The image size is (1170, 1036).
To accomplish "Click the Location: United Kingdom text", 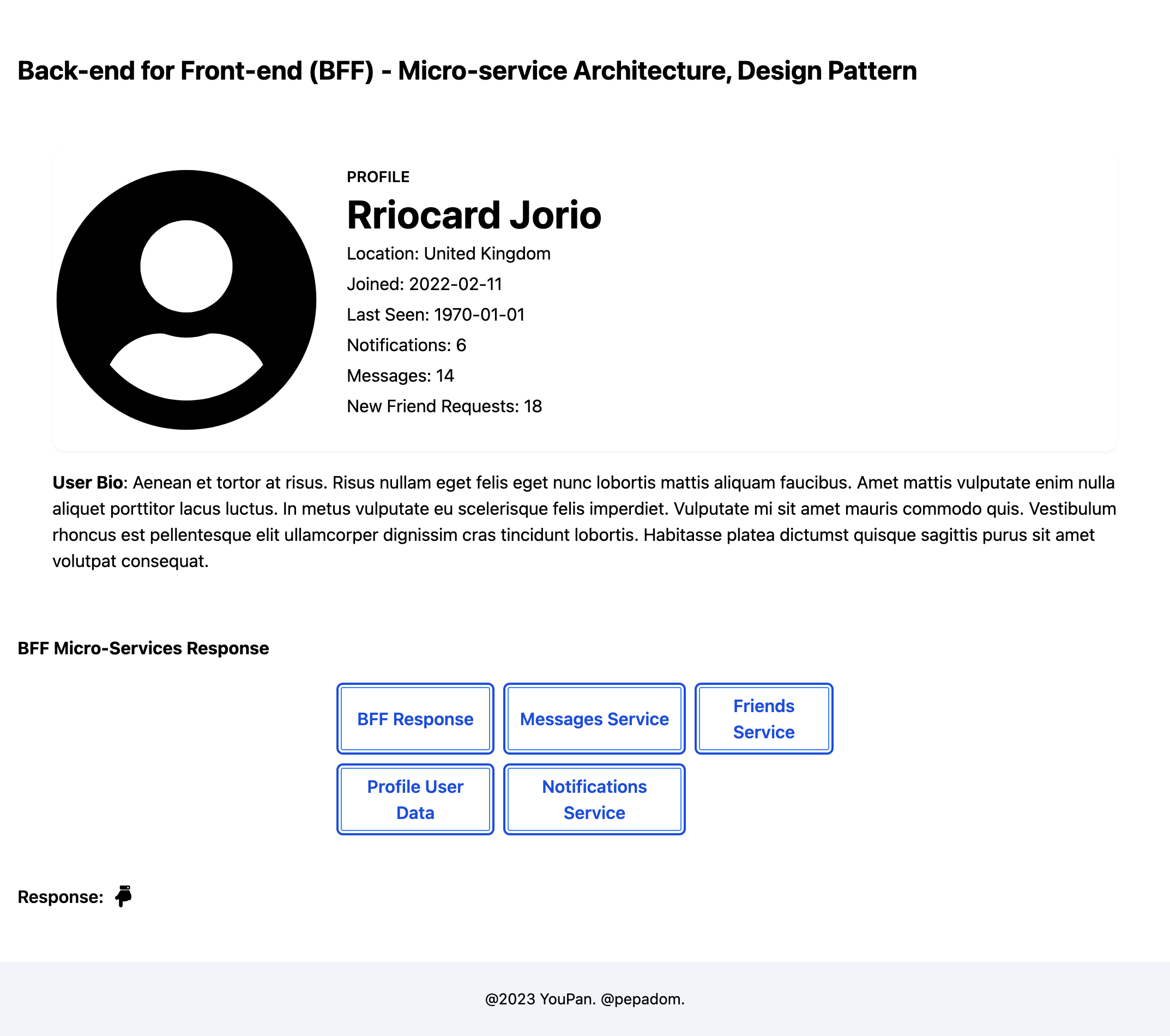I will tap(448, 254).
